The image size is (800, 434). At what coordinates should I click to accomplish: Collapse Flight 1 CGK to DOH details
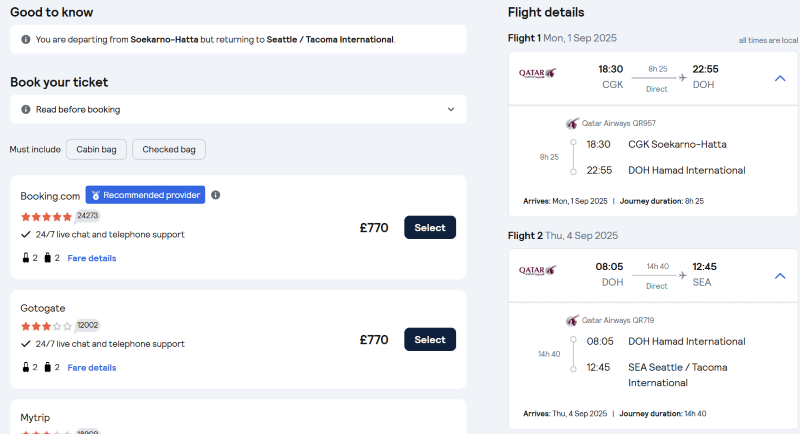tap(780, 79)
